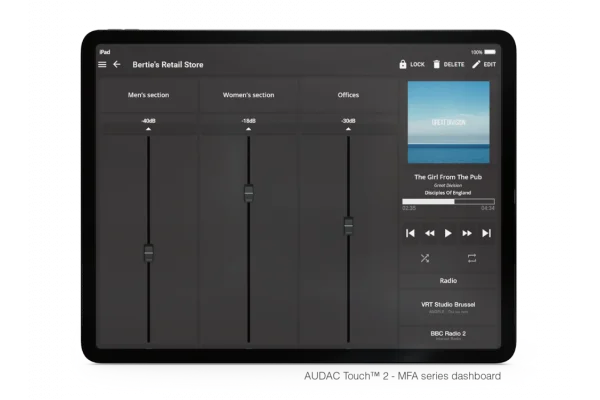This screenshot has width=600, height=400.
Task: Click the -40dB level indicator arrow
Action: (x=148, y=129)
